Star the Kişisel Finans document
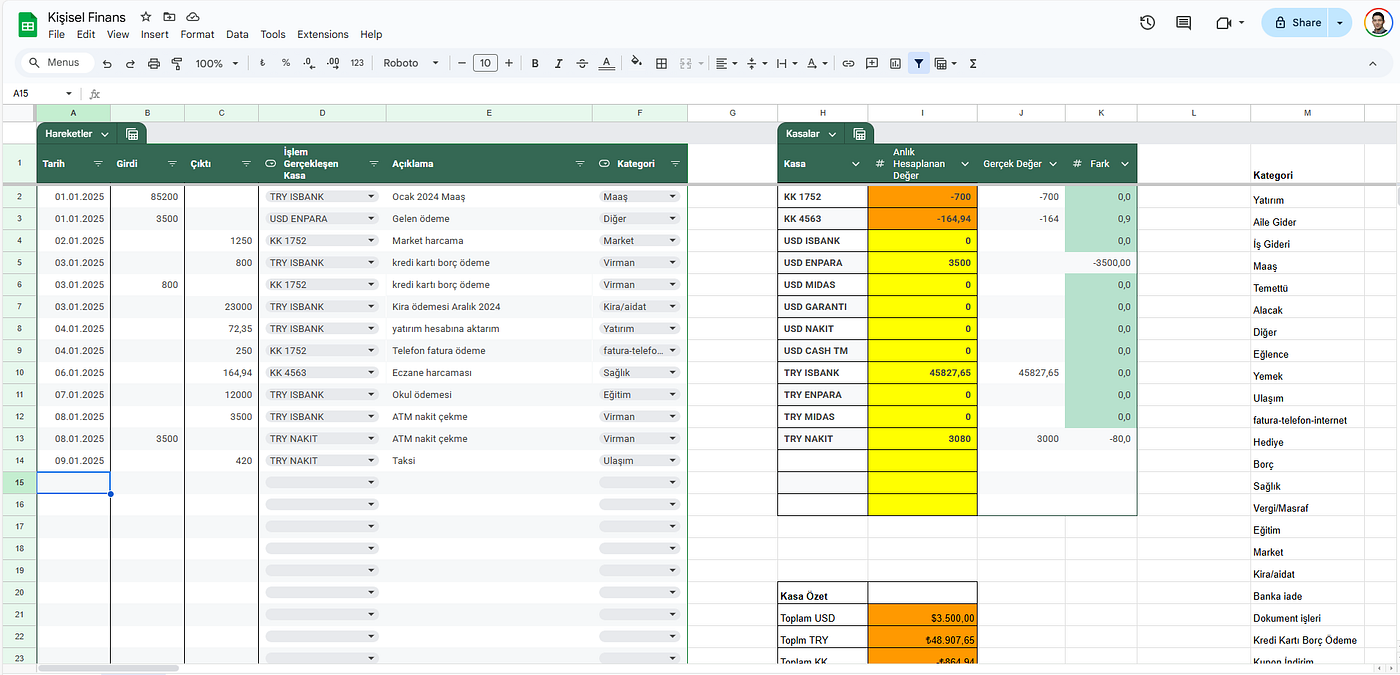Viewport: 1400px width, 675px height. (146, 17)
